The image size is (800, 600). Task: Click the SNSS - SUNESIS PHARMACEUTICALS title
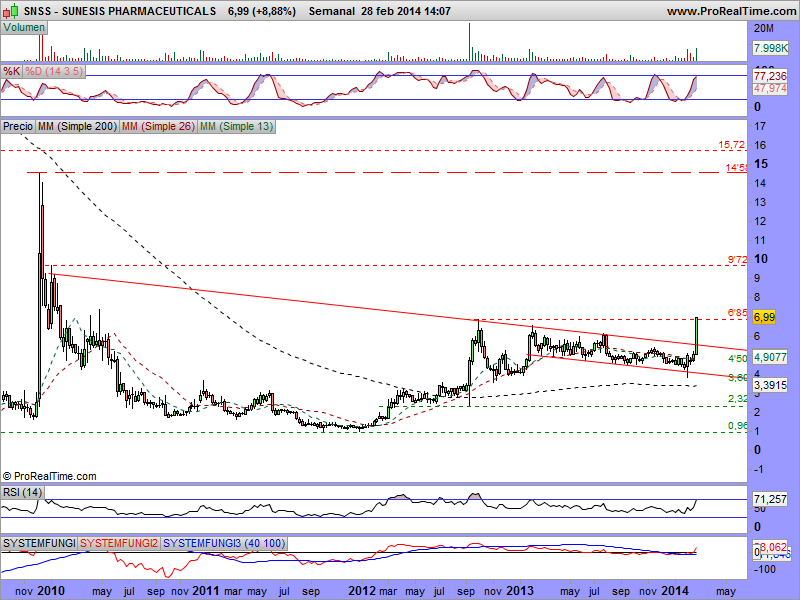[x=120, y=11]
